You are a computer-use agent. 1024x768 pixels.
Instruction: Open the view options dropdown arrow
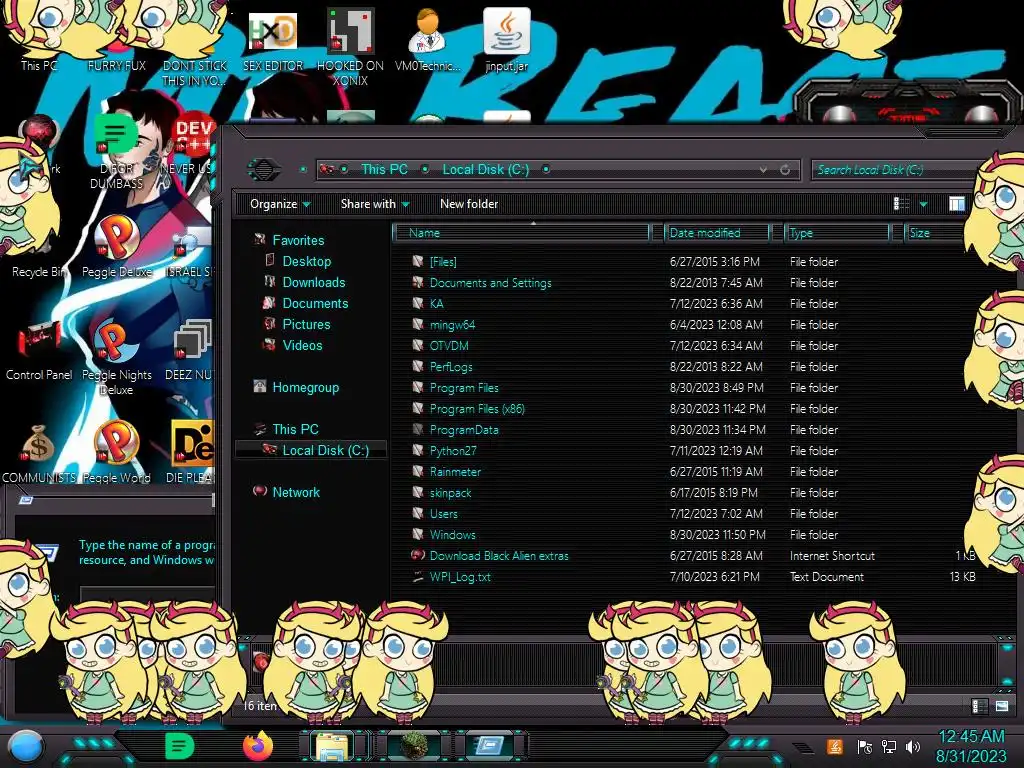pos(923,204)
